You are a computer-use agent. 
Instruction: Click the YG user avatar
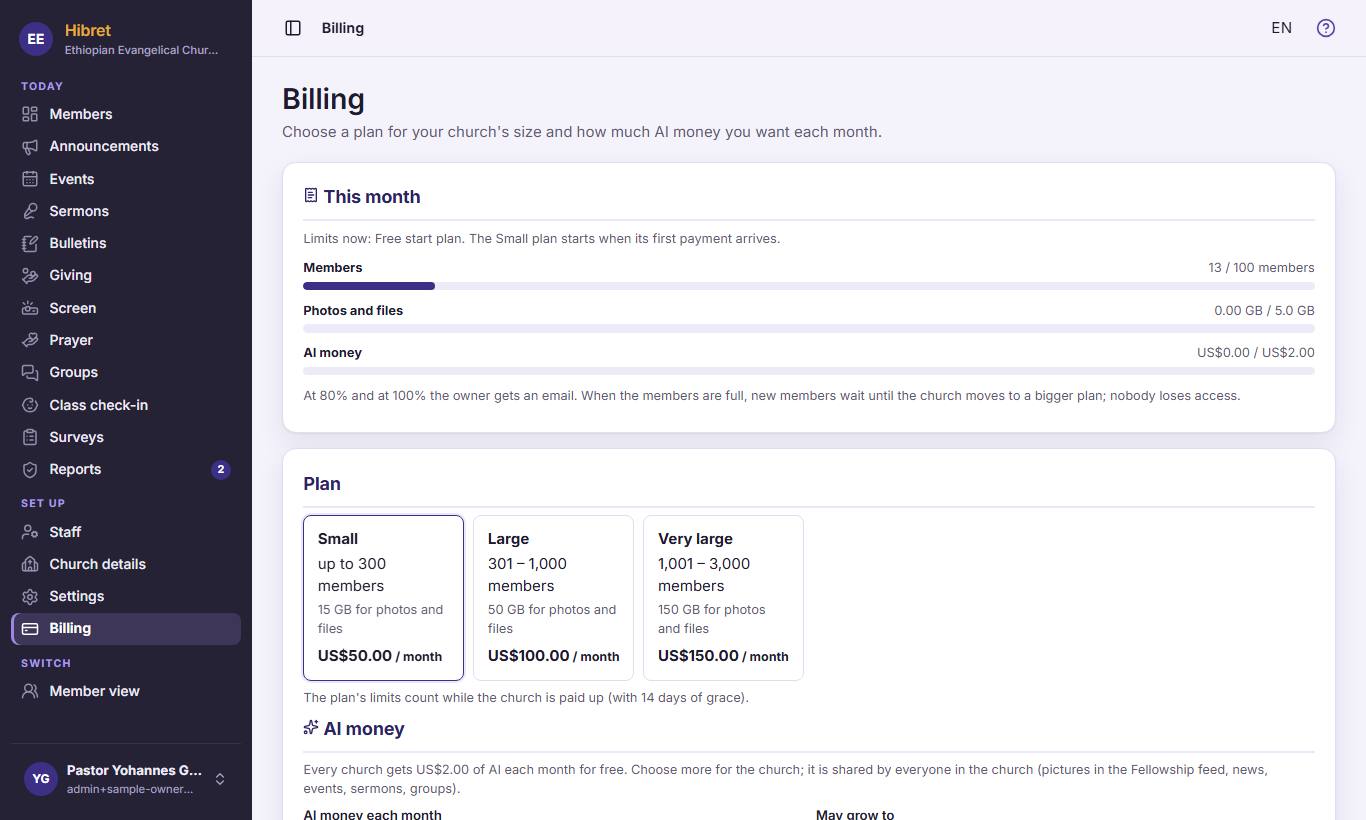tap(40, 779)
